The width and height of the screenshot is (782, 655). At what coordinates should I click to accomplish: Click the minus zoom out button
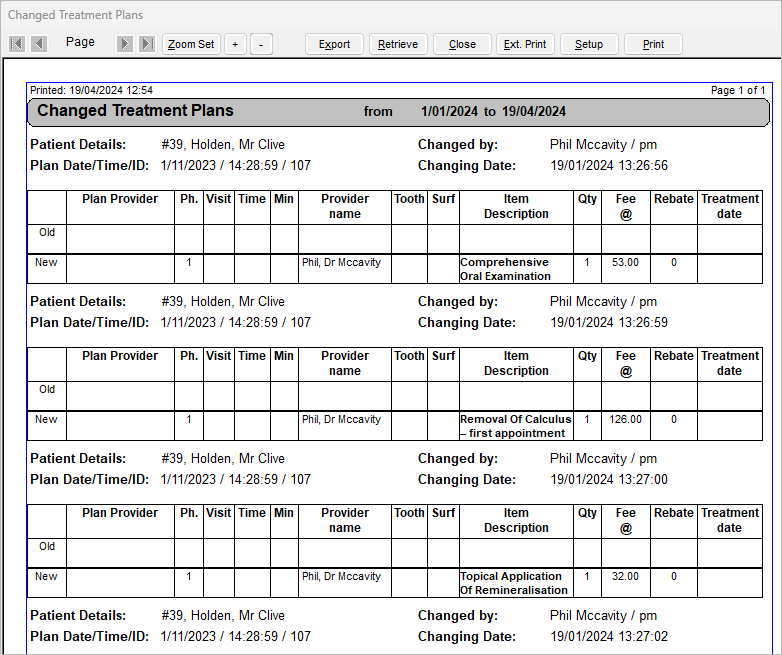[261, 44]
